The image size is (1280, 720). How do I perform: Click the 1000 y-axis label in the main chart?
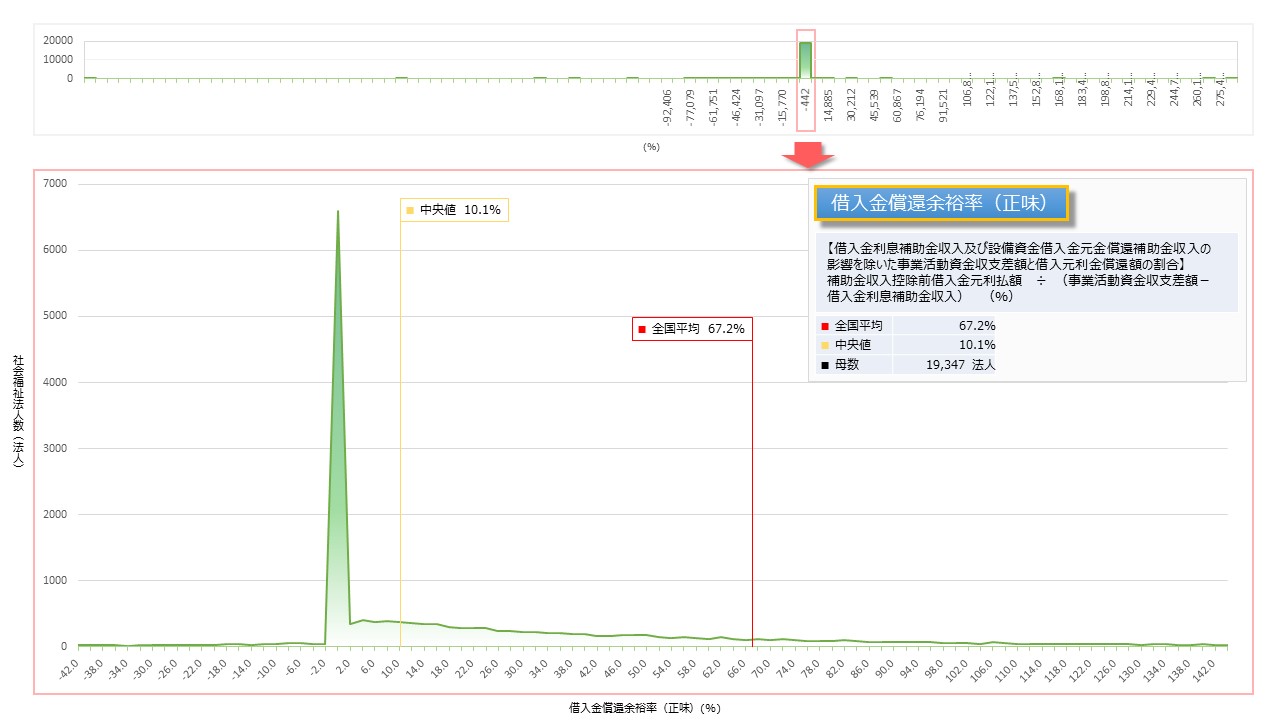[x=54, y=581]
